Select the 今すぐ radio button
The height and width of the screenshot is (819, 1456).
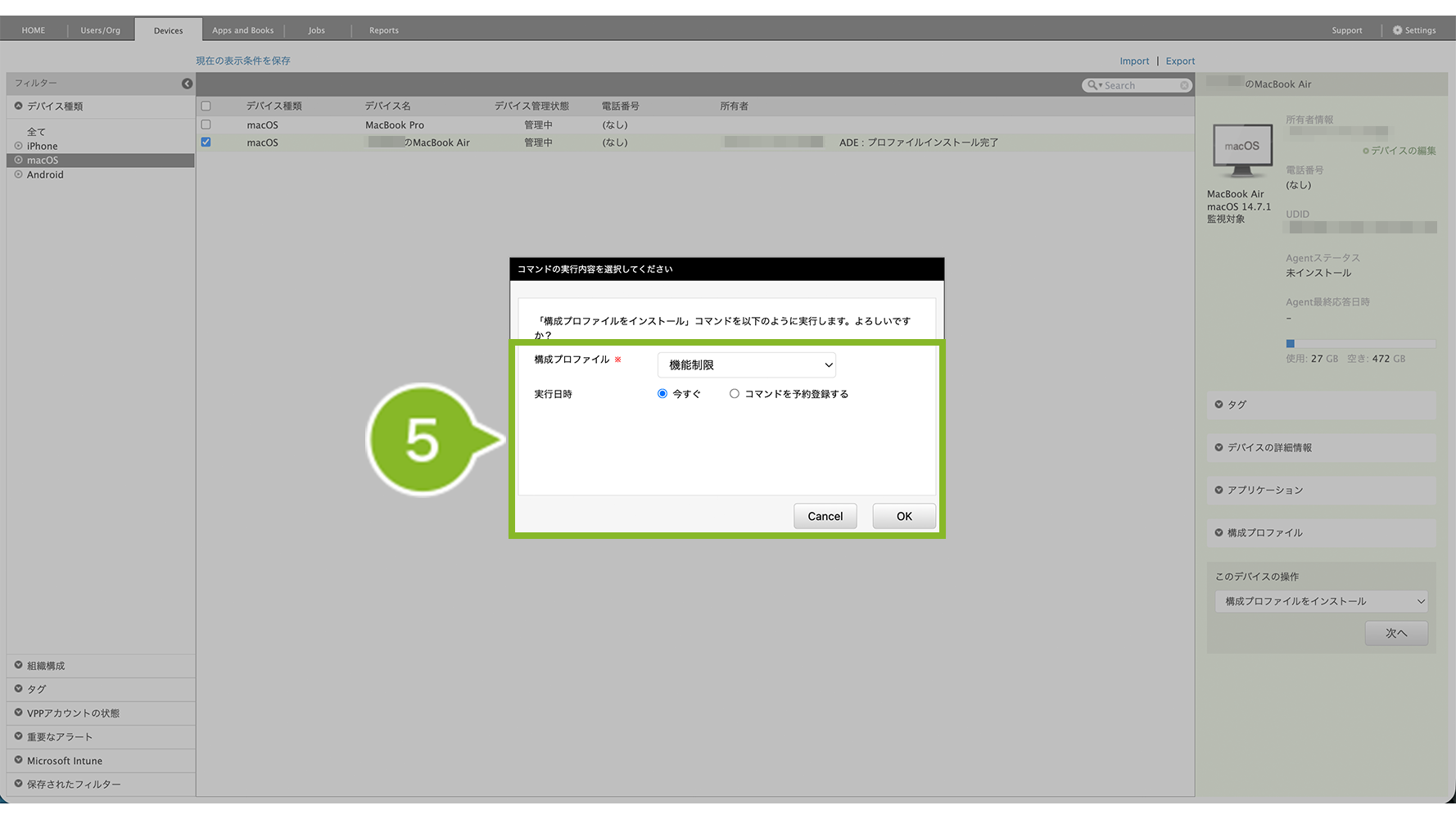pos(662,394)
